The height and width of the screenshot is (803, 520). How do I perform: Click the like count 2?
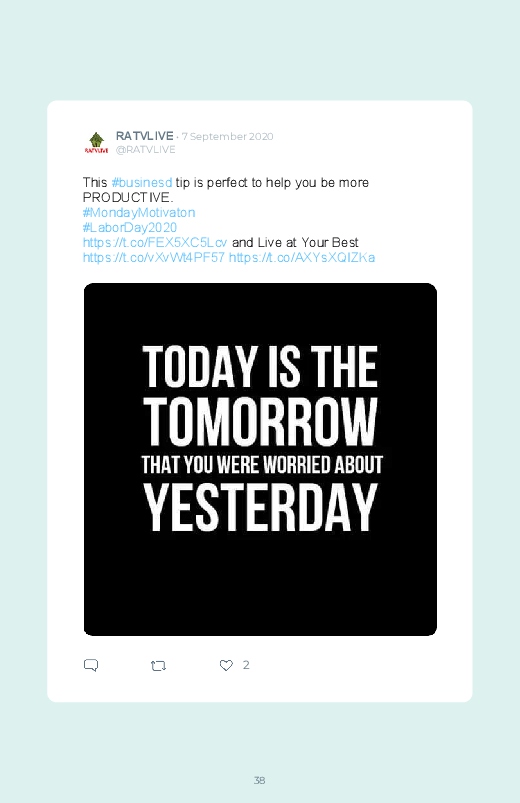coord(246,665)
